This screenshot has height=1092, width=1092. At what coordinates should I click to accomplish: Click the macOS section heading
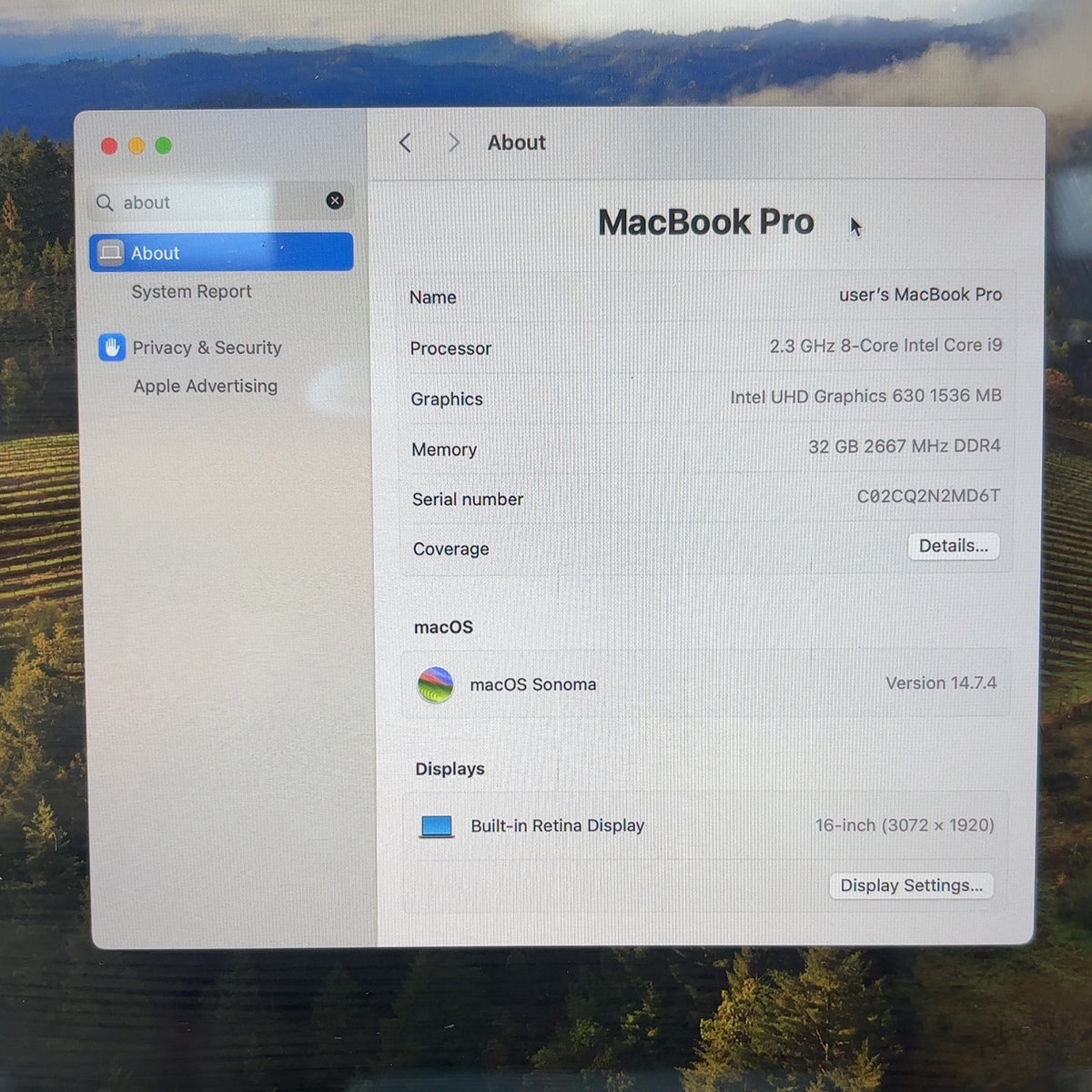pos(443,627)
